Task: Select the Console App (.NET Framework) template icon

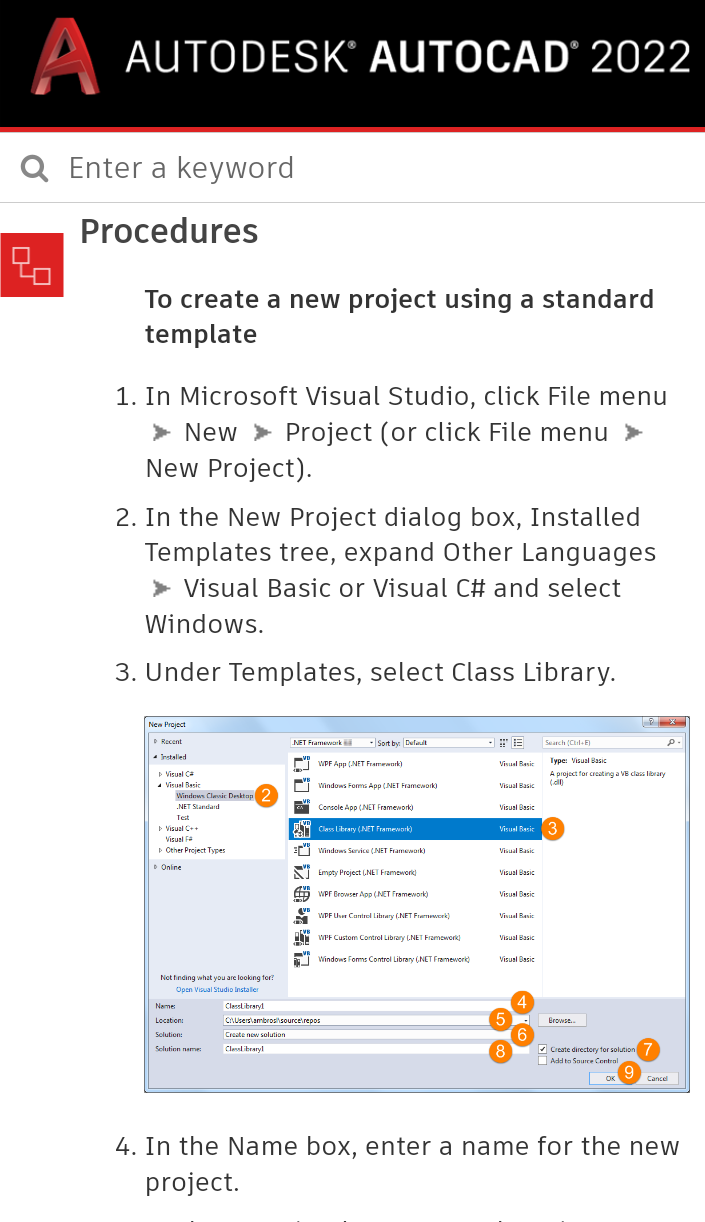Action: [300, 808]
